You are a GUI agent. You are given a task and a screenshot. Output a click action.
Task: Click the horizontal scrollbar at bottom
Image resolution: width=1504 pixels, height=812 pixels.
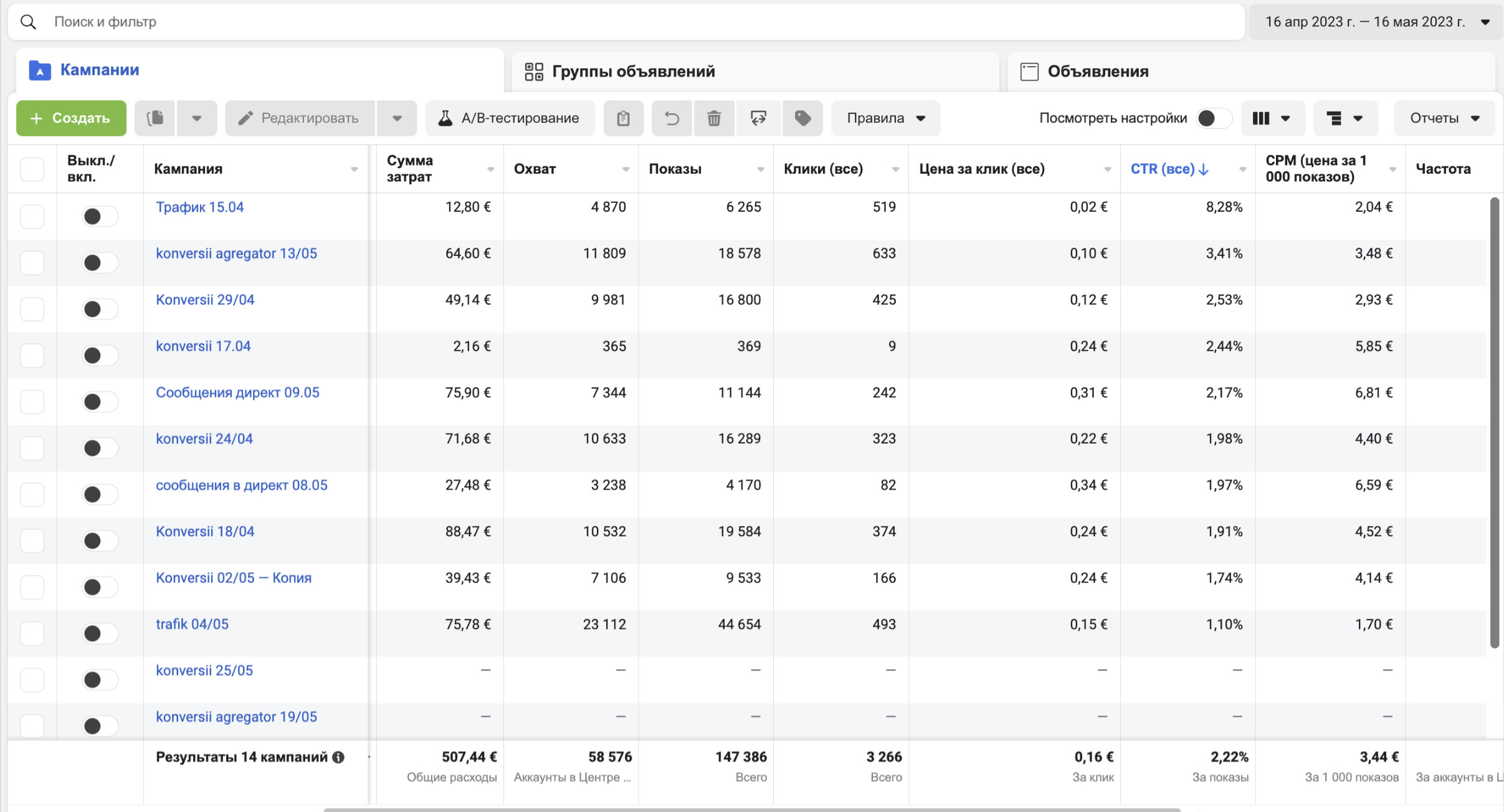point(751,810)
